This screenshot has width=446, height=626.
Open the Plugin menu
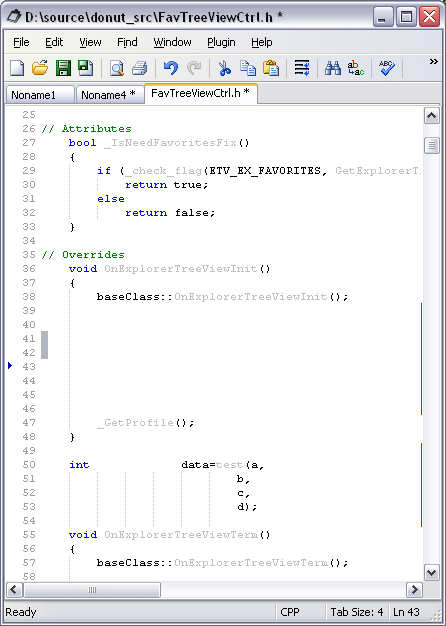click(x=221, y=42)
